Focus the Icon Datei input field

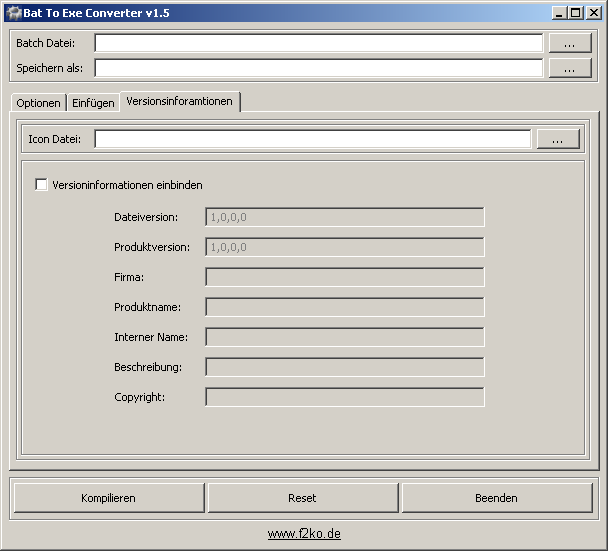point(313,139)
